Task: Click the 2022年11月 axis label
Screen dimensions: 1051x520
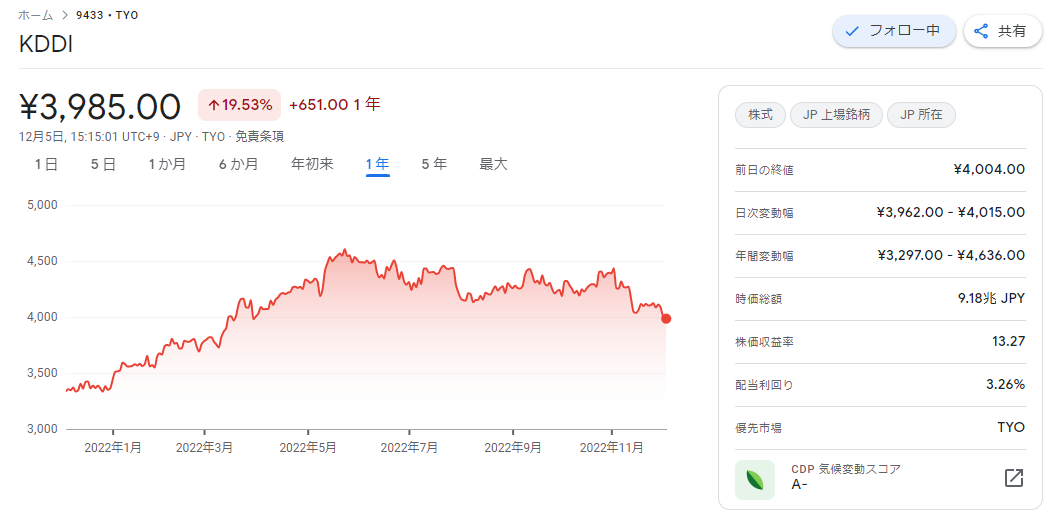Action: [611, 448]
